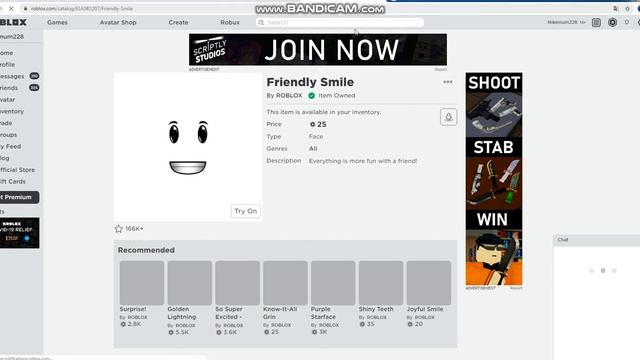Click the Robux icon next to 35 under Shiny Teeth
Screen dimensions: 640x360
(362, 324)
